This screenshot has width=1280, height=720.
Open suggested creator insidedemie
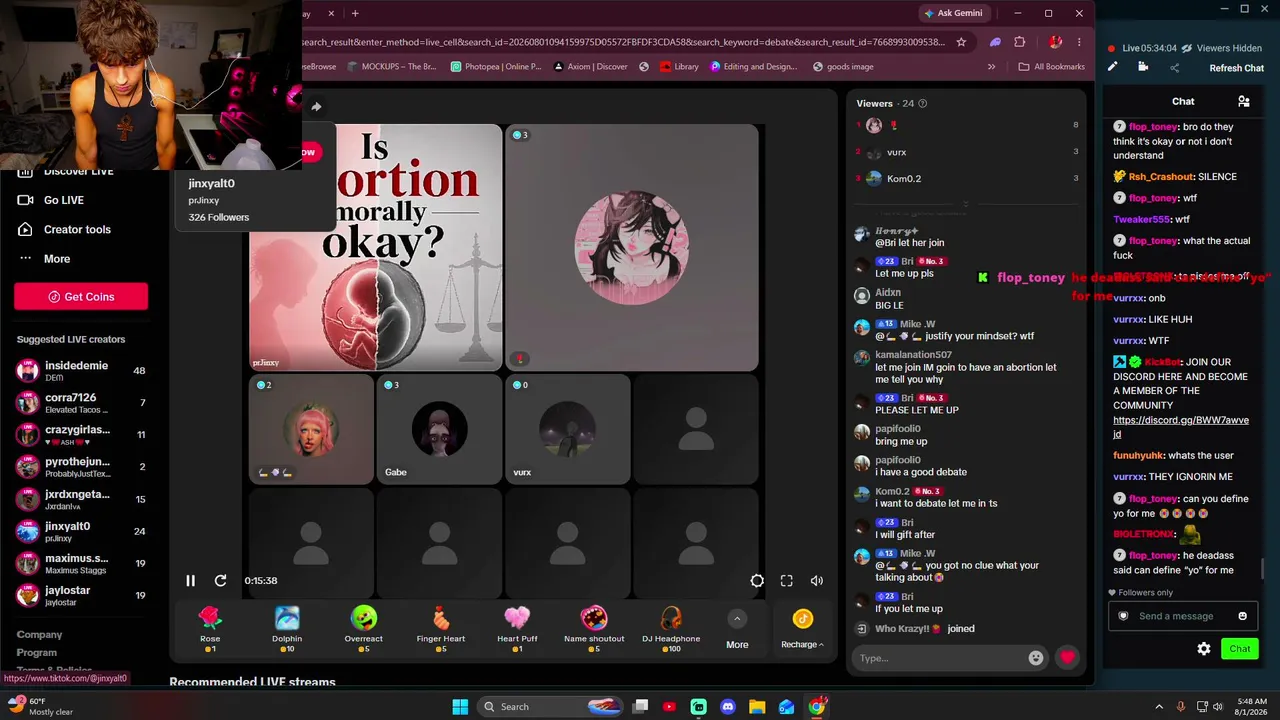[81, 370]
